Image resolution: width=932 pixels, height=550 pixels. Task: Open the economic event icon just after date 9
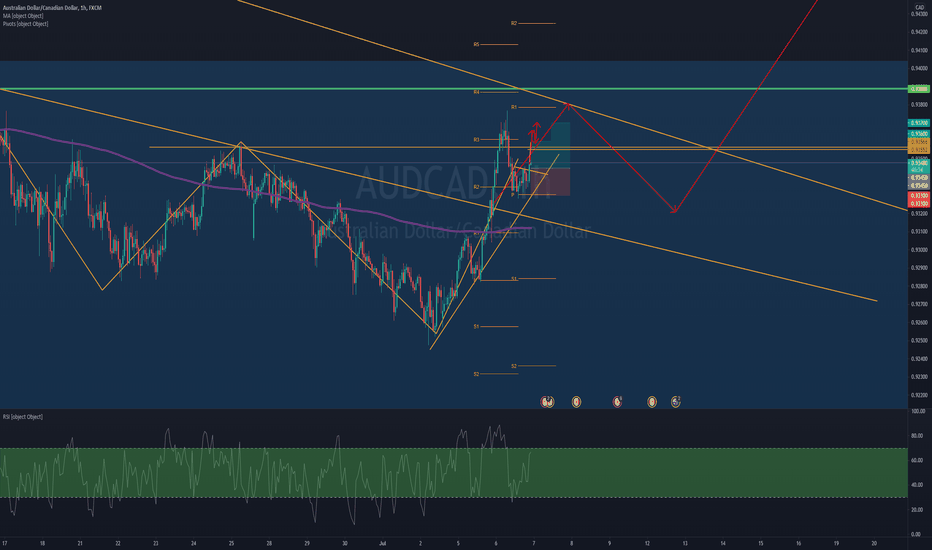pyautogui.click(x=617, y=403)
